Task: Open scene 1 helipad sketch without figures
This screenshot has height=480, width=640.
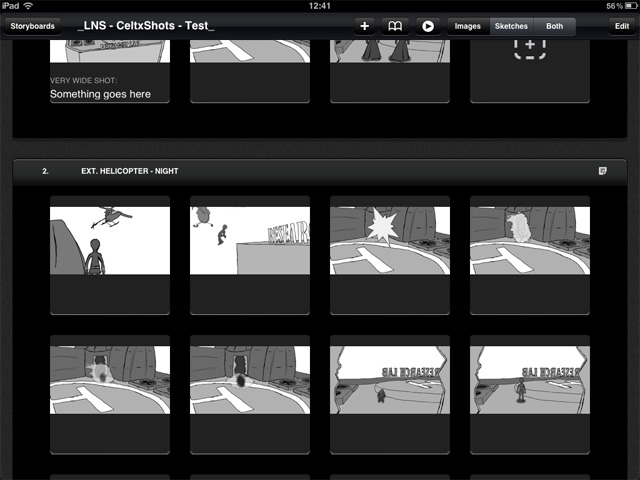Action: [x=250, y=51]
